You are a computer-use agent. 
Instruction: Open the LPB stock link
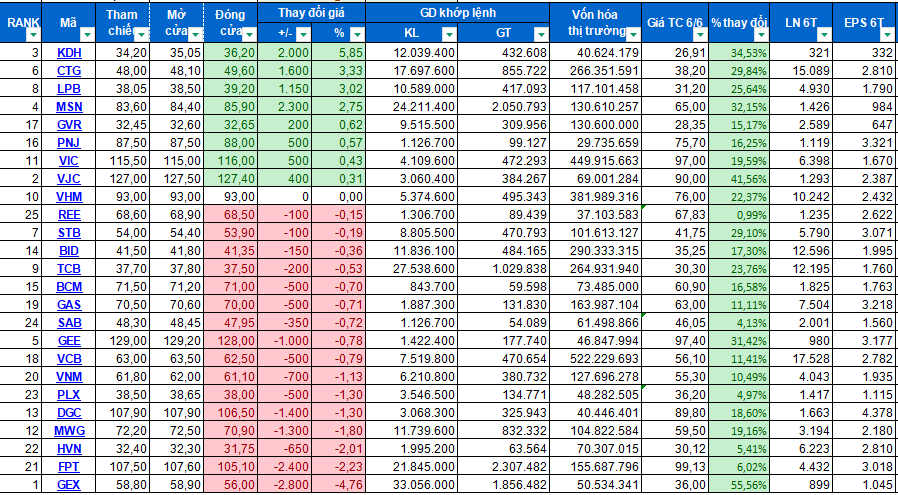(x=69, y=89)
